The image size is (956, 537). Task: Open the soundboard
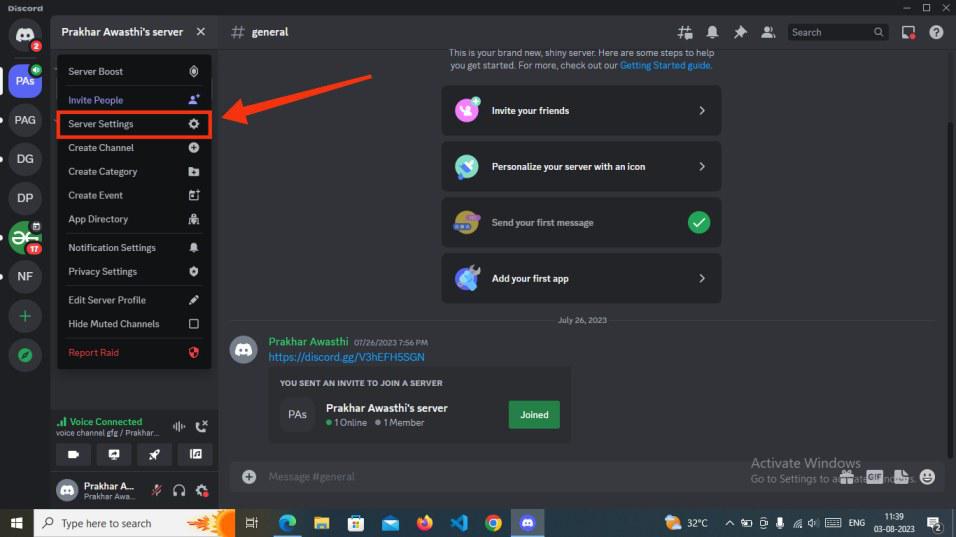click(x=195, y=454)
